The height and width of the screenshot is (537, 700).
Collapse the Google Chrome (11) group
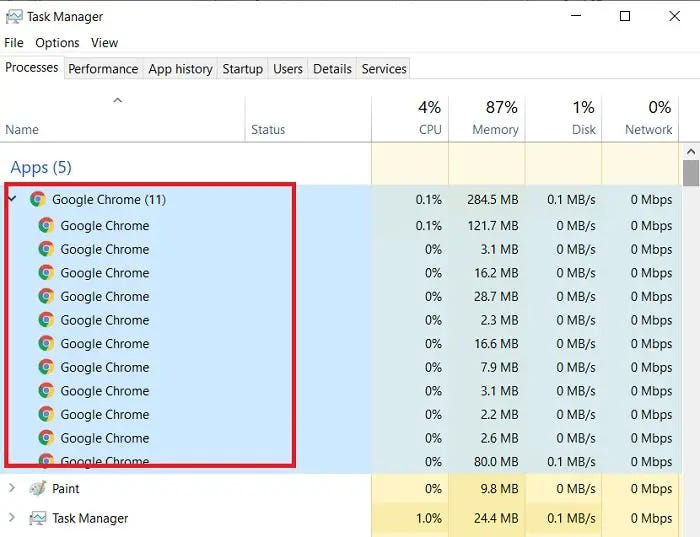[12, 199]
